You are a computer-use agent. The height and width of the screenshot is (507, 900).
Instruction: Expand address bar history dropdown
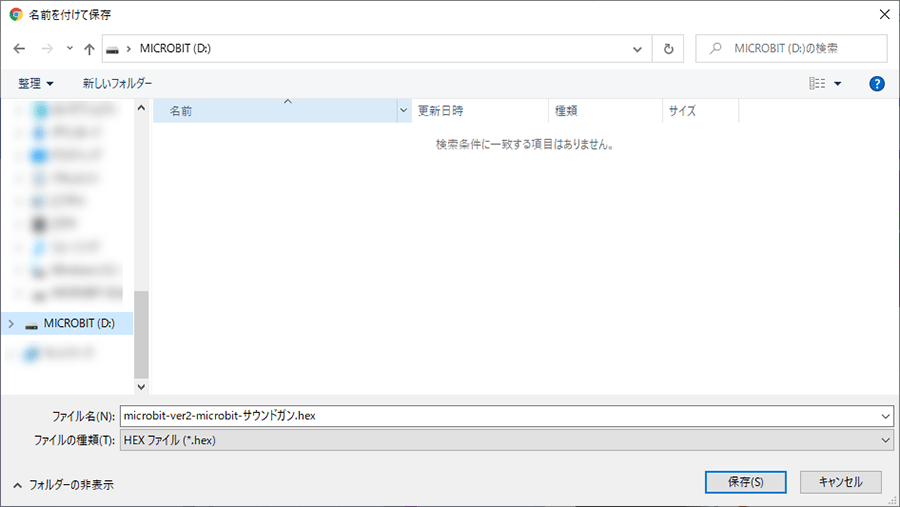click(637, 49)
